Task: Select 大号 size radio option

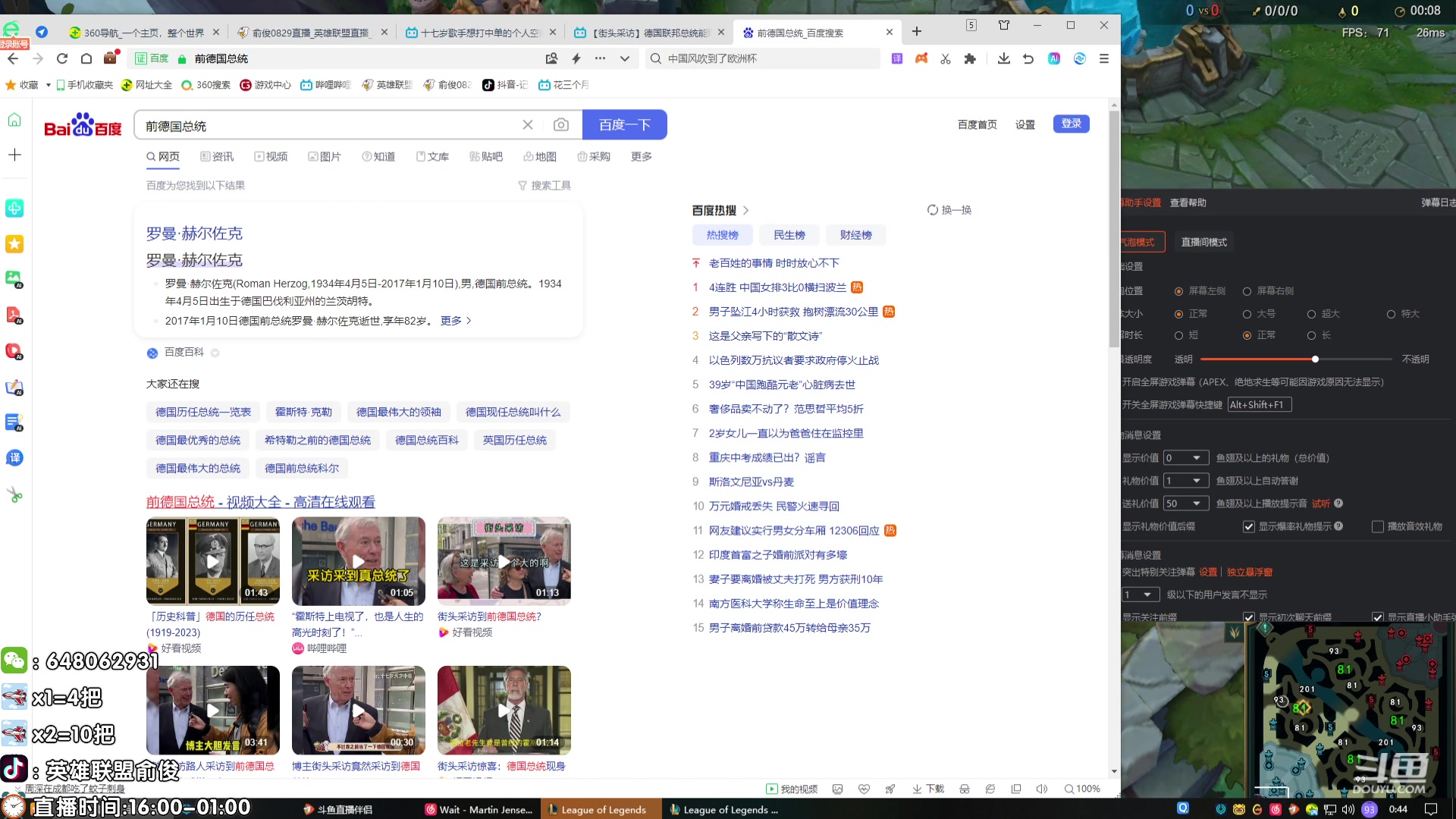Action: (1247, 314)
